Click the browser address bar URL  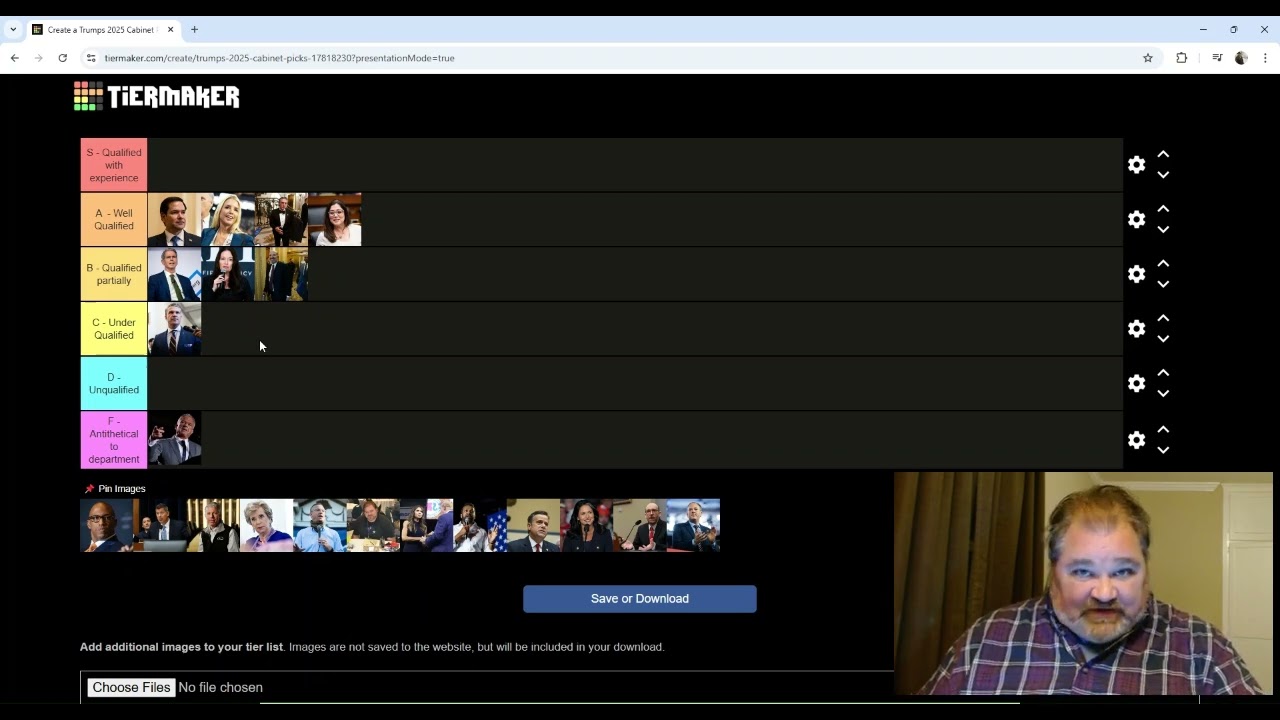click(x=279, y=58)
